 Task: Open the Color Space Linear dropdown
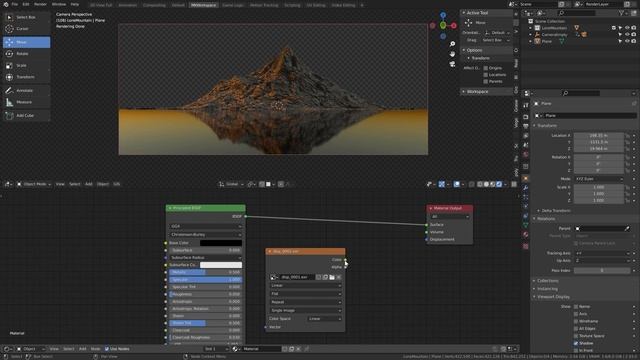324,319
